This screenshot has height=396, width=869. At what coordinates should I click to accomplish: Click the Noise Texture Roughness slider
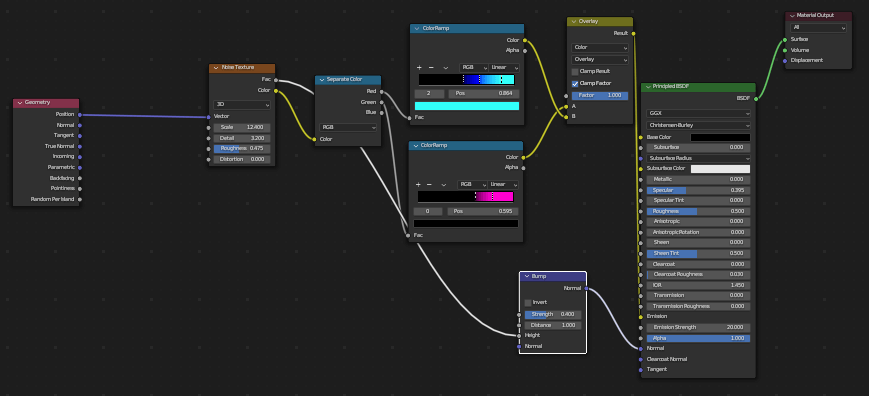click(x=242, y=148)
